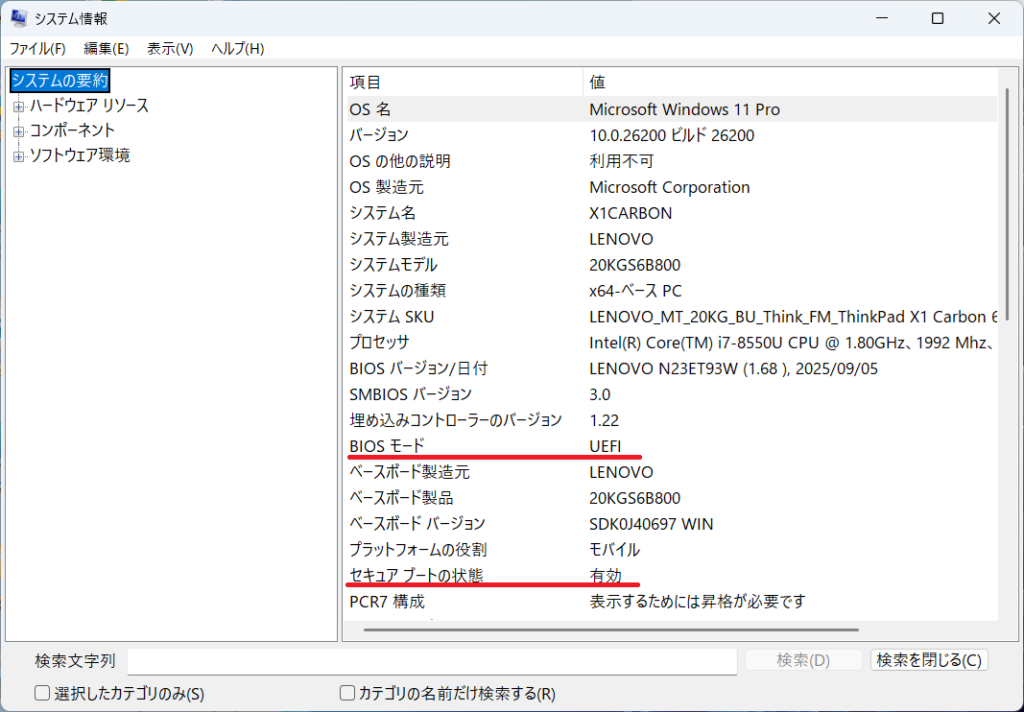
Task: Click in the 検索文字列 input field
Action: (x=432, y=661)
